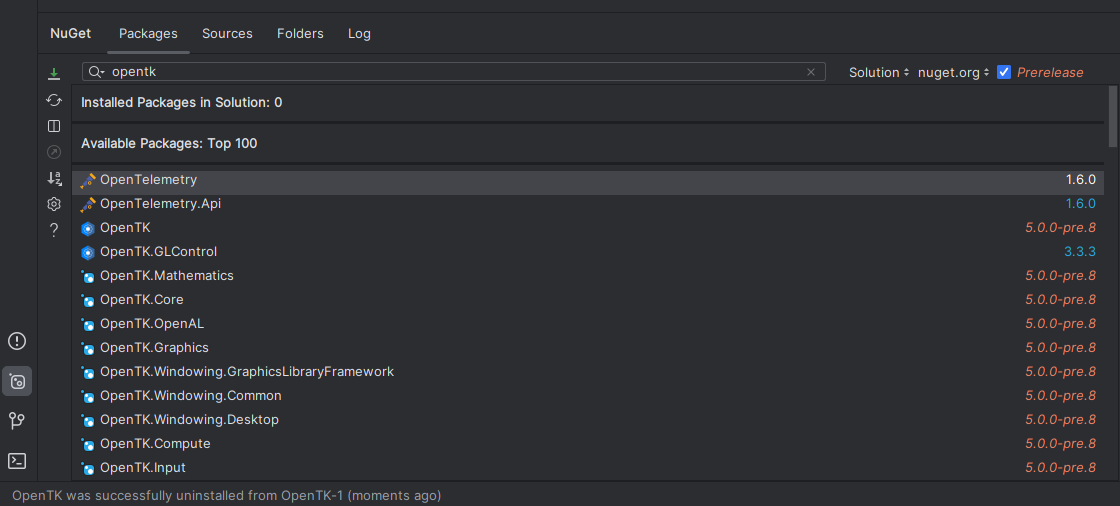Disable the Prerelease checkbox
Viewport: 1120px width, 506px height.
point(1004,72)
